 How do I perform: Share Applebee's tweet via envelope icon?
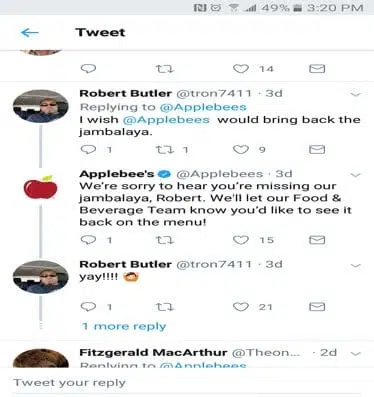click(x=317, y=240)
